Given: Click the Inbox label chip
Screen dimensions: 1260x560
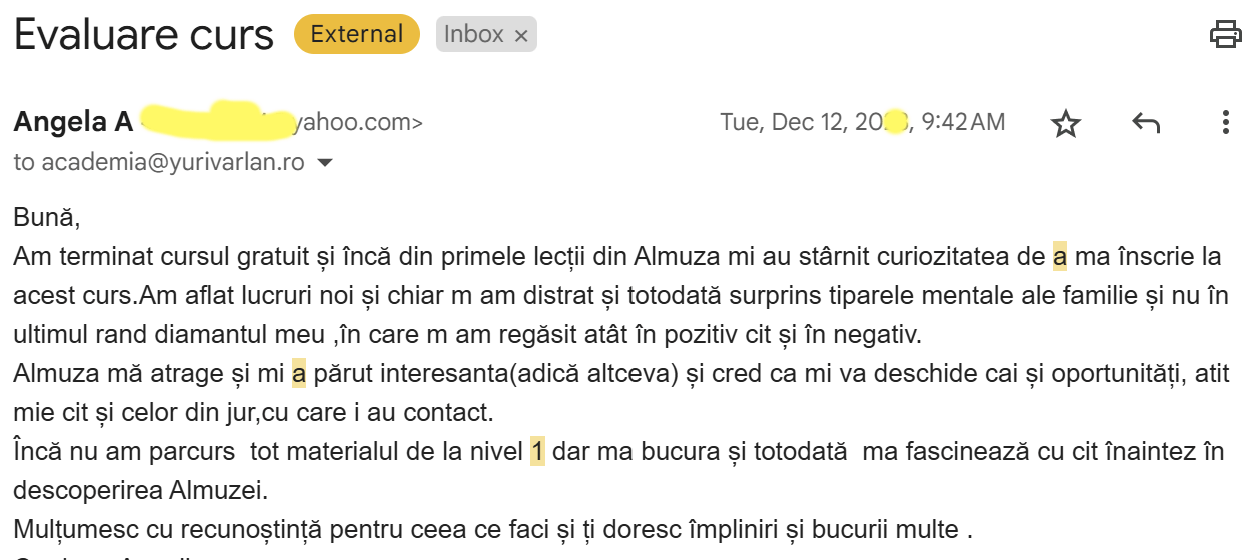Looking at the screenshot, I should [x=473, y=34].
